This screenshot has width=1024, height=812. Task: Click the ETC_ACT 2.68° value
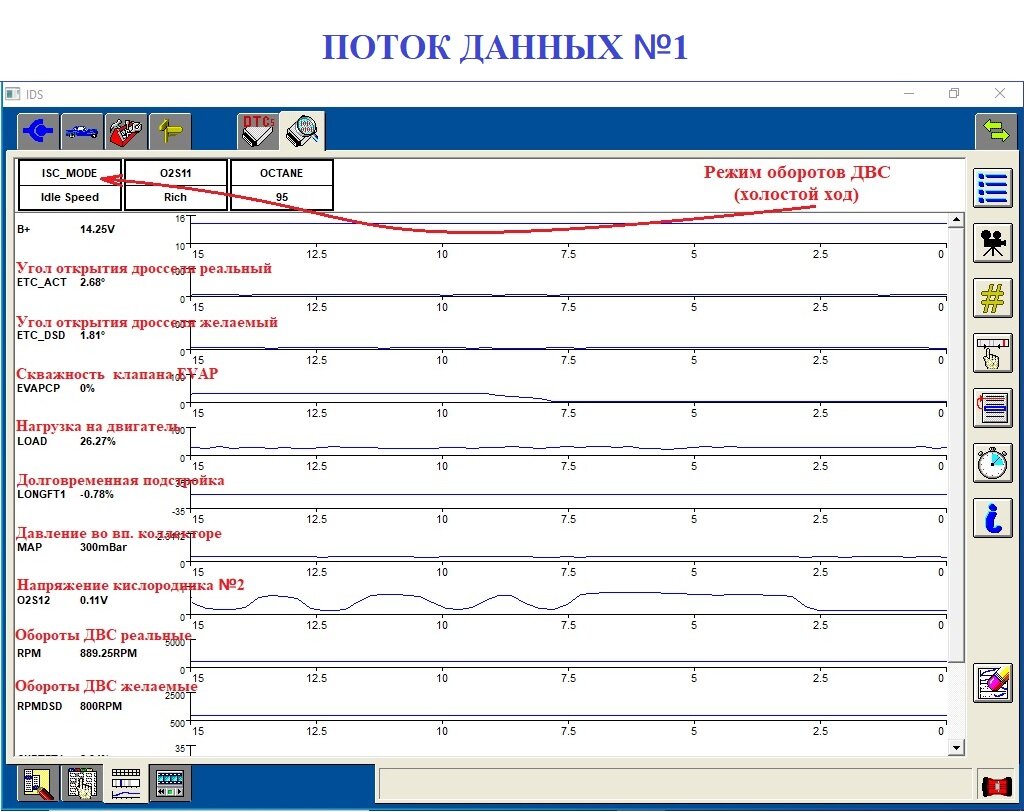tap(92, 282)
